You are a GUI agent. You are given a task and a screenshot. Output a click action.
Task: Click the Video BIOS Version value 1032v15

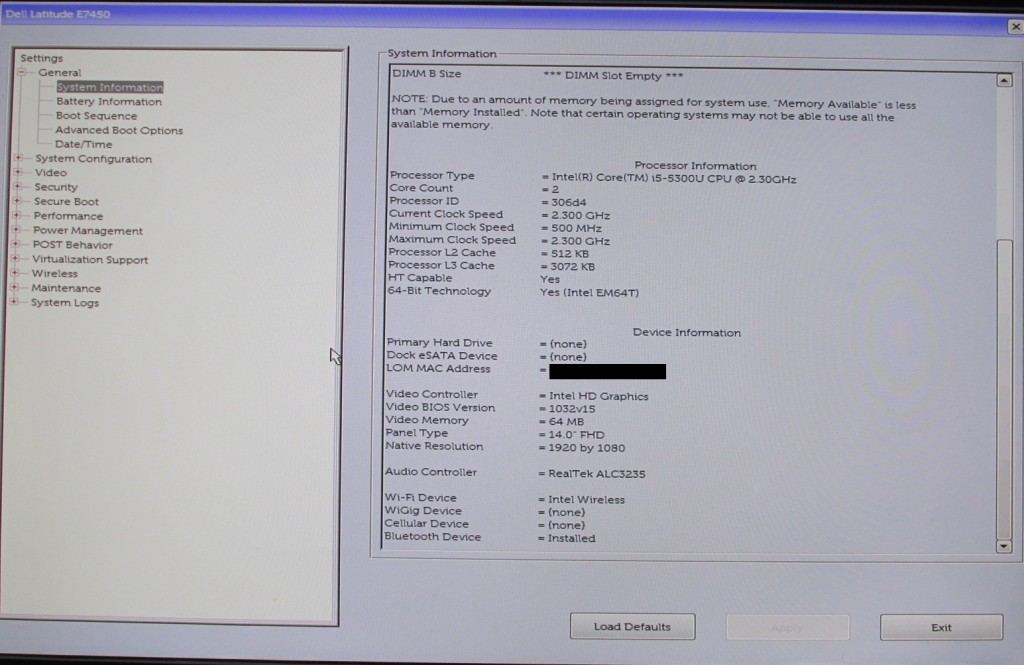[572, 409]
